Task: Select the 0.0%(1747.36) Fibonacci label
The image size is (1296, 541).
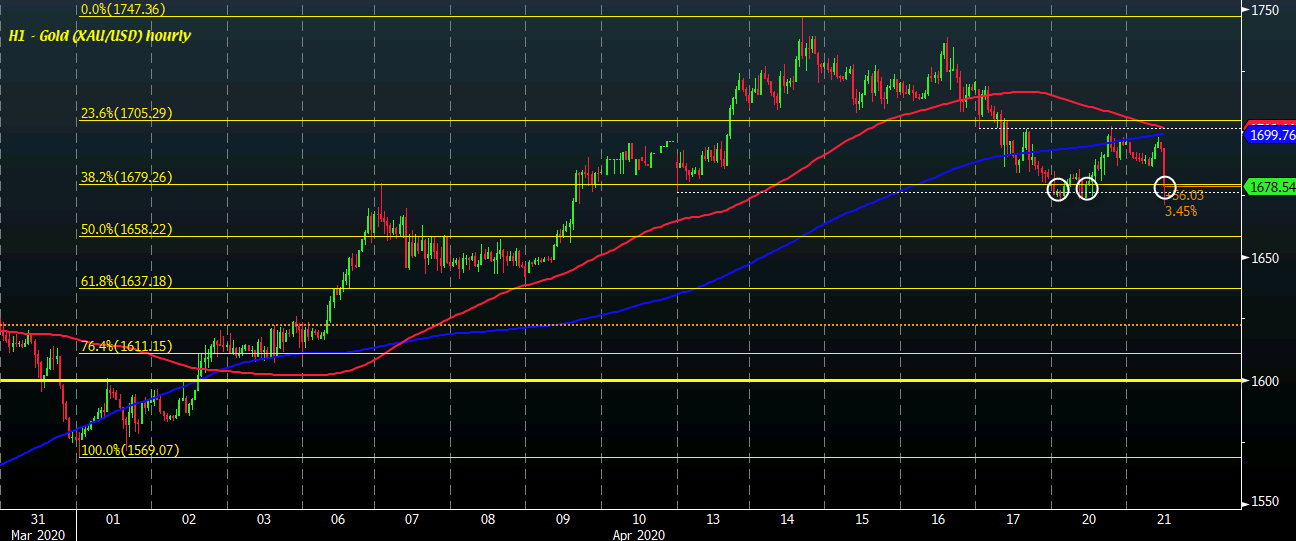Action: click(123, 9)
